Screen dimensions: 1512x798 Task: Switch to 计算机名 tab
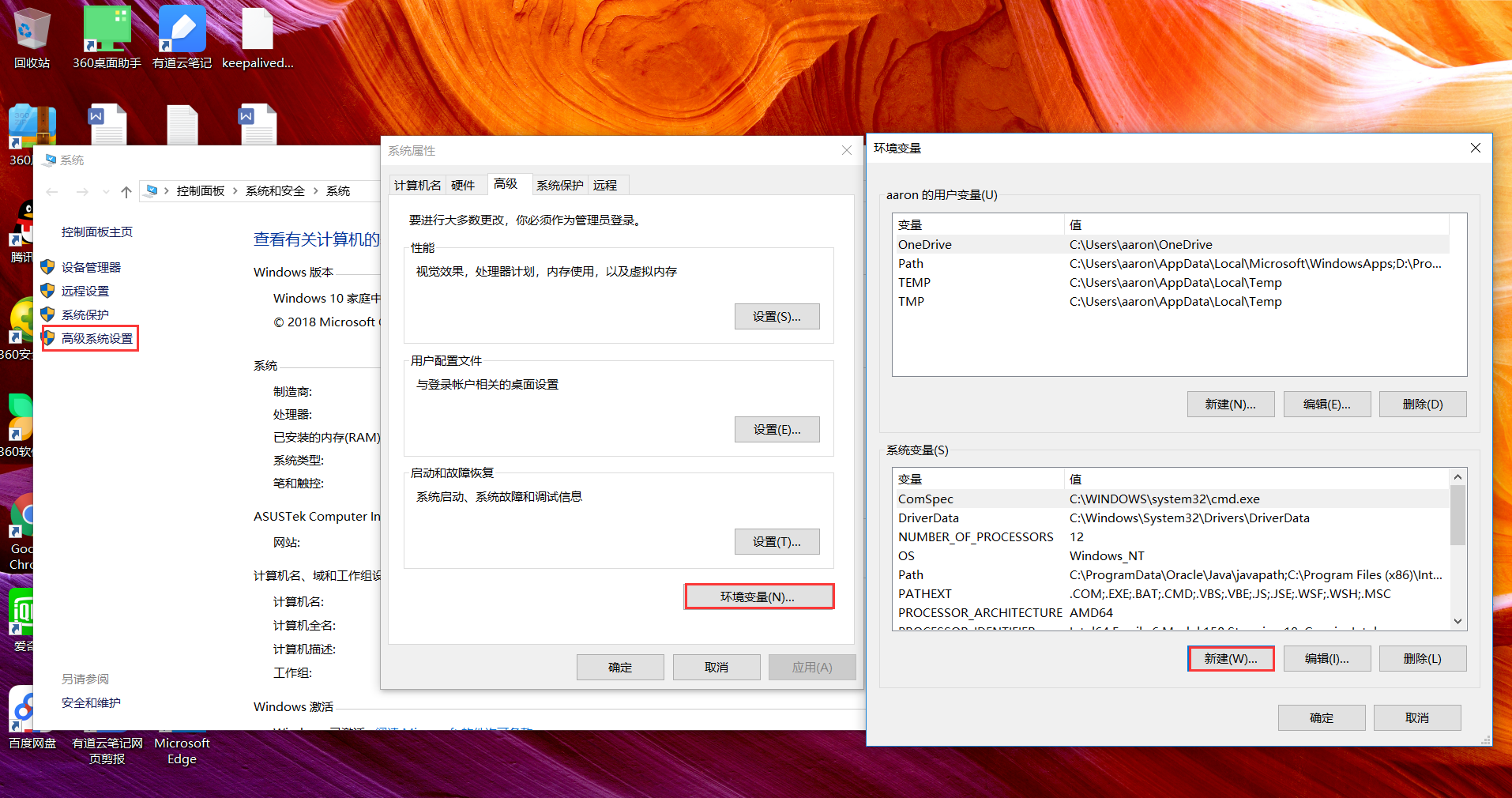[x=417, y=185]
